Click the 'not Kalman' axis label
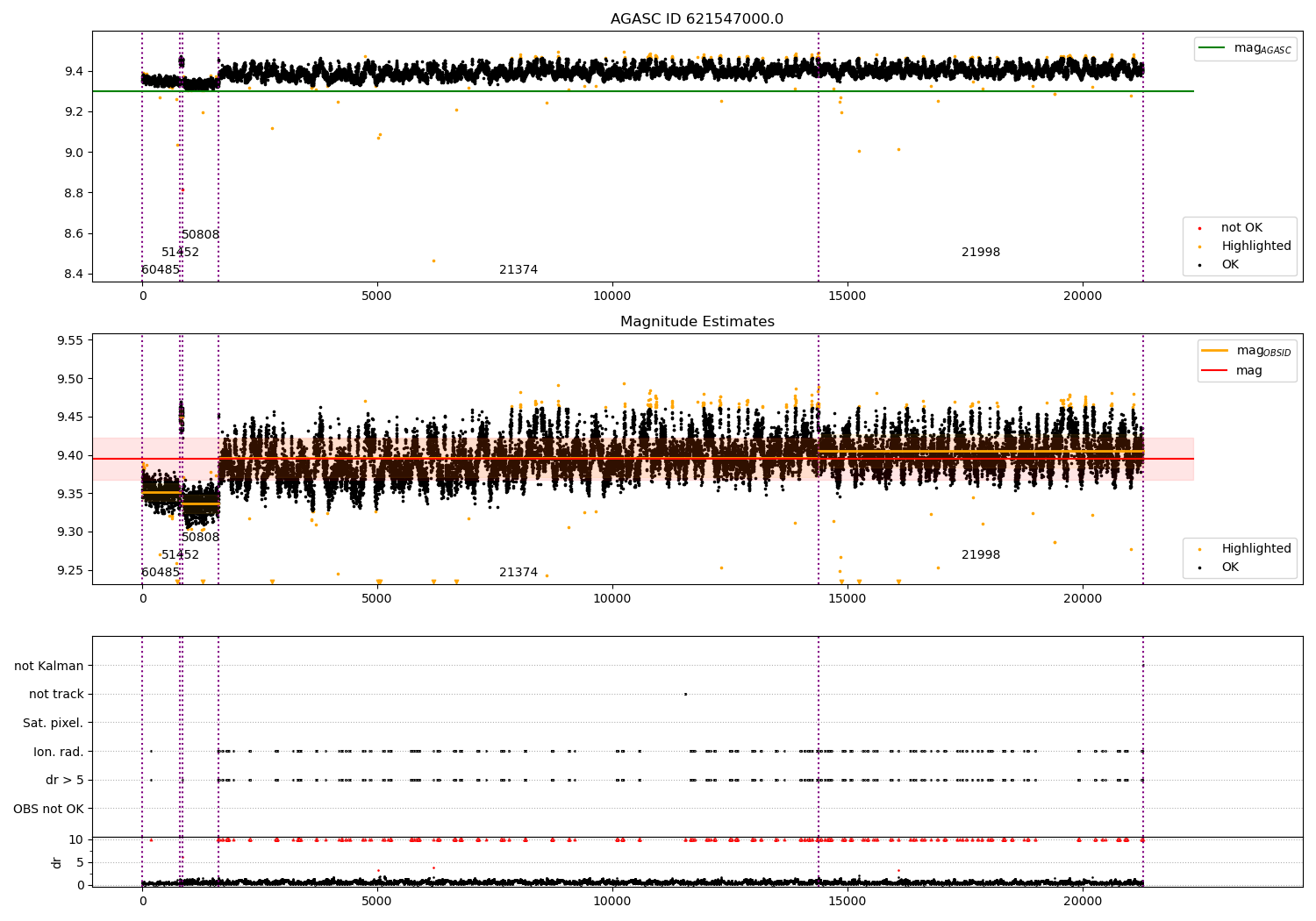The height and width of the screenshot is (921, 1316). point(49,667)
